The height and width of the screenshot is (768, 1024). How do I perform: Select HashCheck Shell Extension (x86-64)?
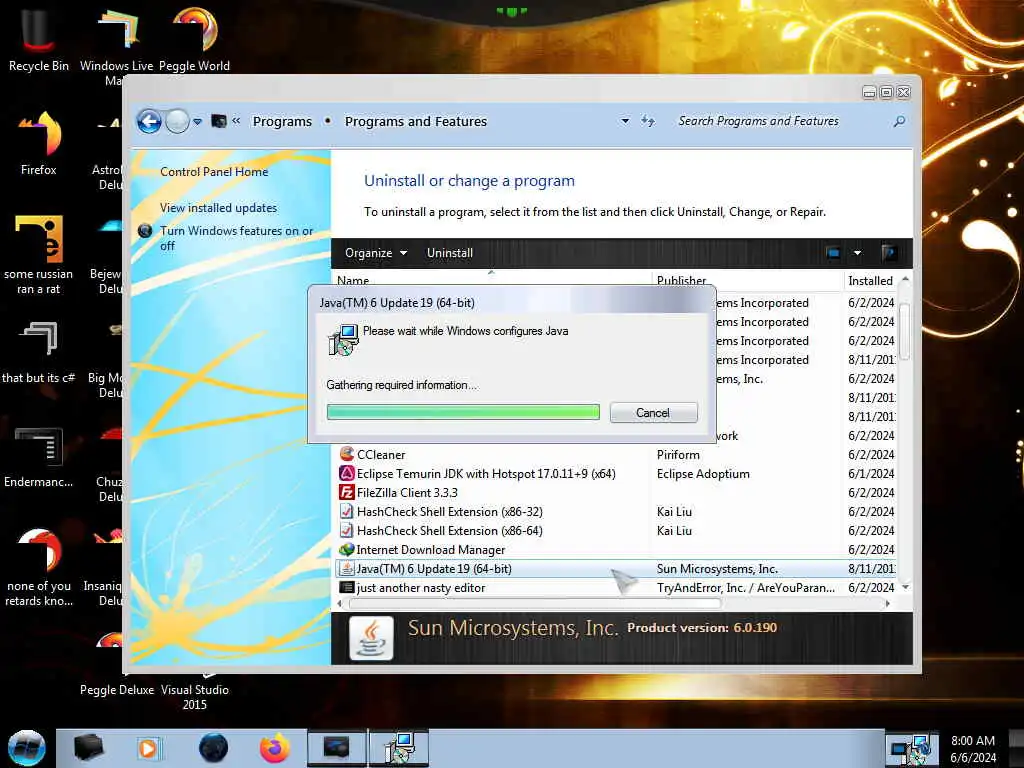(615, 530)
